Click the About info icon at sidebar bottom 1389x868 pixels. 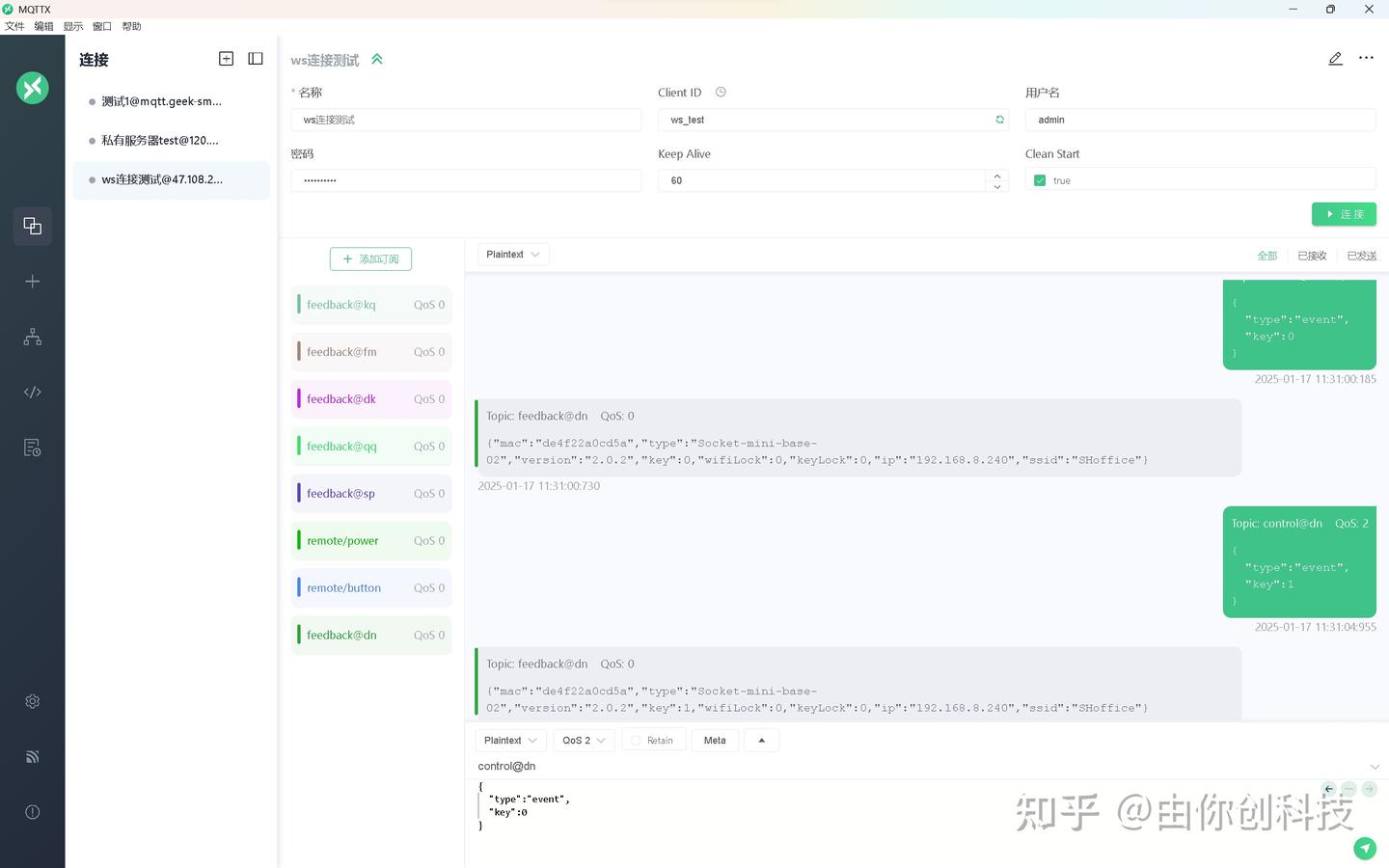pyautogui.click(x=32, y=811)
